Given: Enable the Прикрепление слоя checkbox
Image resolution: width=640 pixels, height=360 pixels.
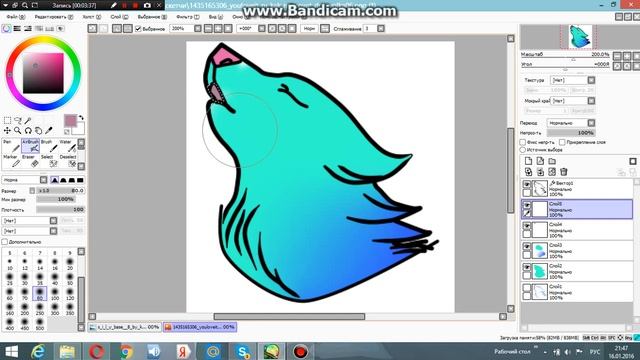Looking at the screenshot, I should pos(562,142).
